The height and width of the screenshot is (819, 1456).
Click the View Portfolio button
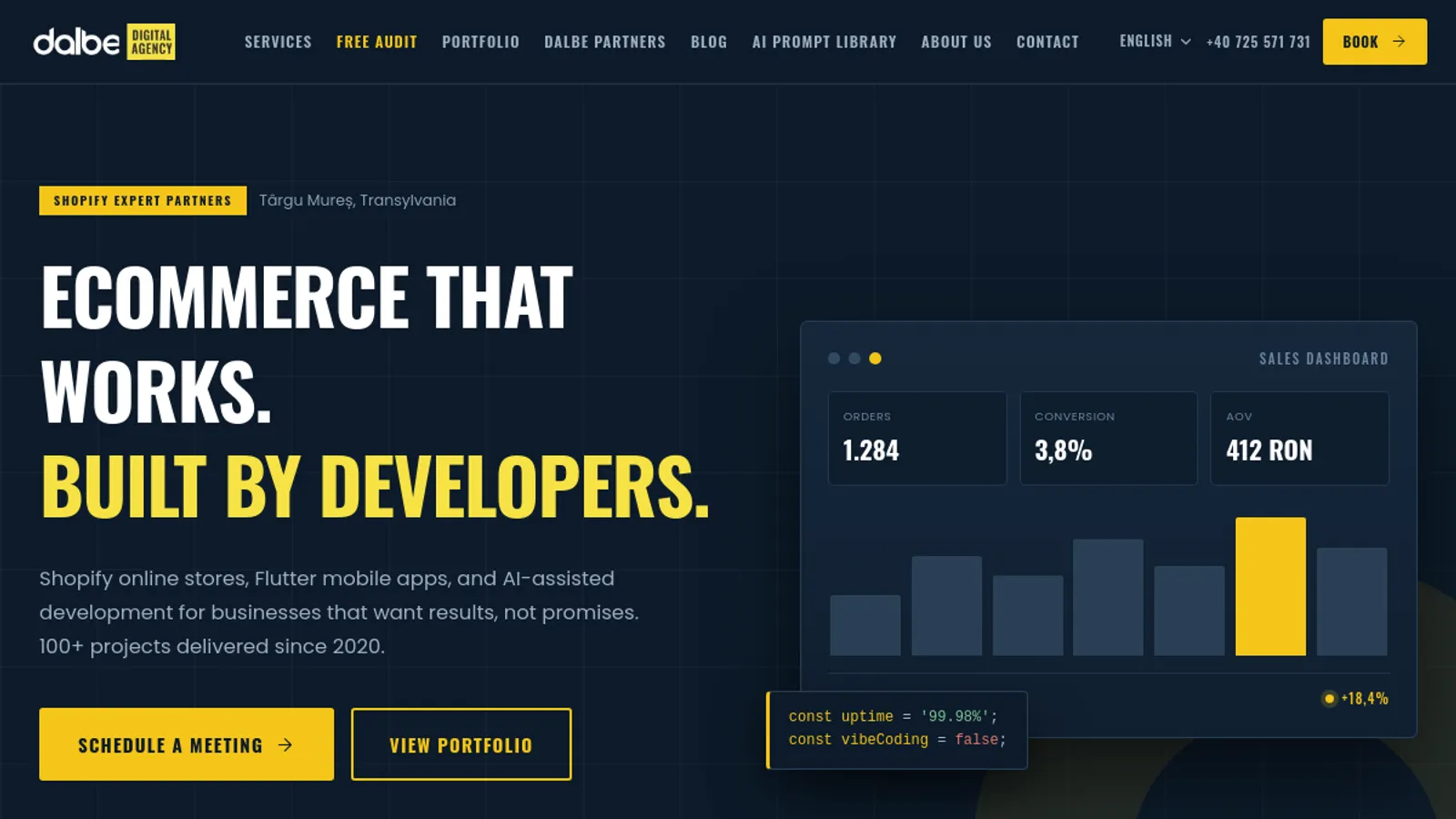[461, 744]
